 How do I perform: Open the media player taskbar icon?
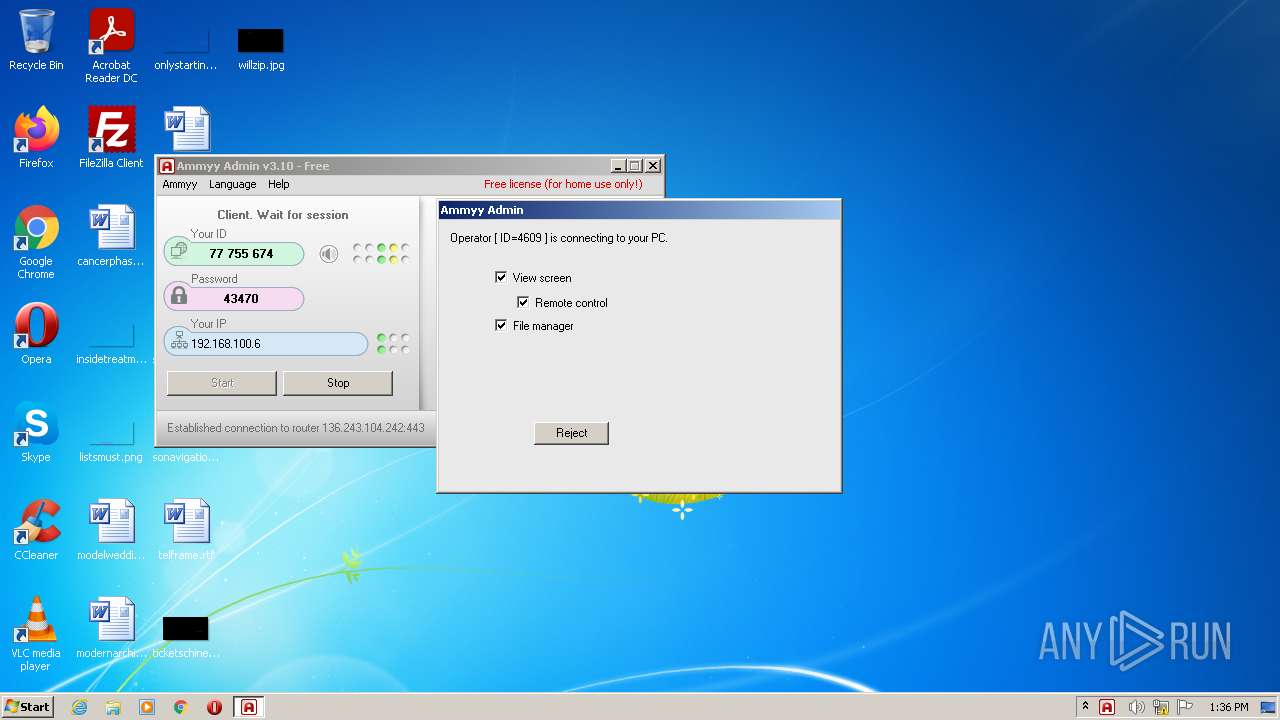[147, 707]
